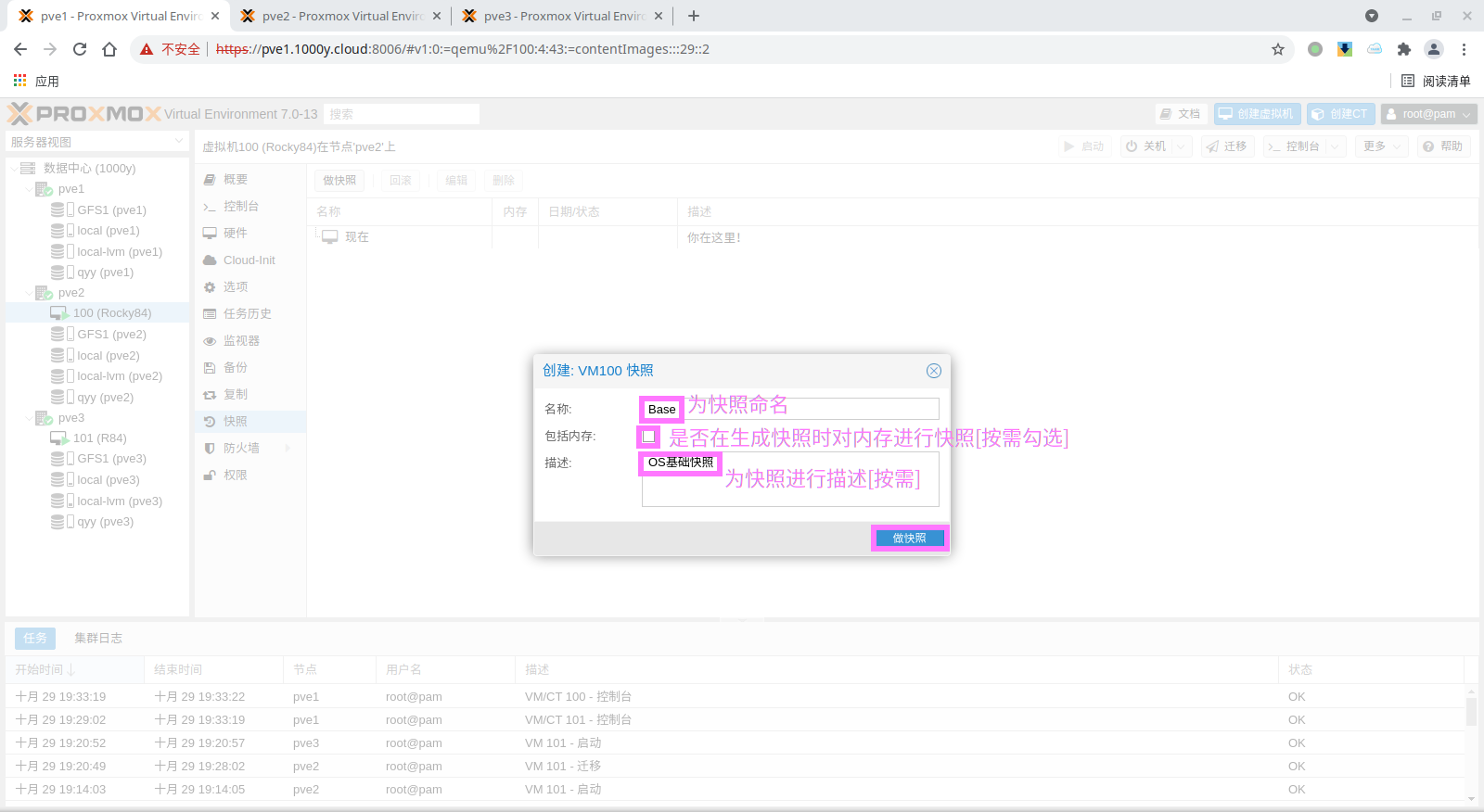
Task: Reload the browser page
Action: 80,49
